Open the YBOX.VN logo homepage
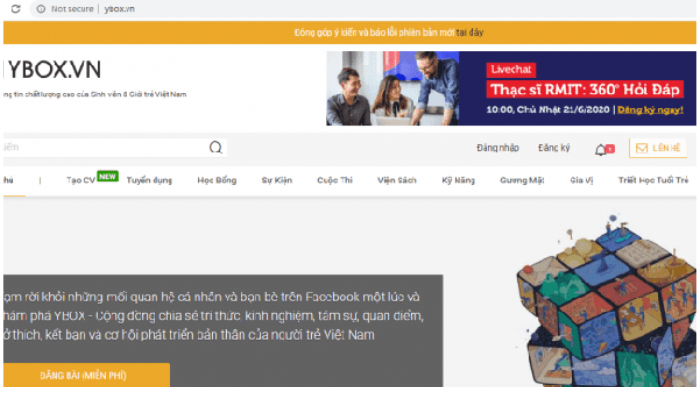Image resolution: width=700 pixels, height=400 pixels. pyautogui.click(x=54, y=70)
